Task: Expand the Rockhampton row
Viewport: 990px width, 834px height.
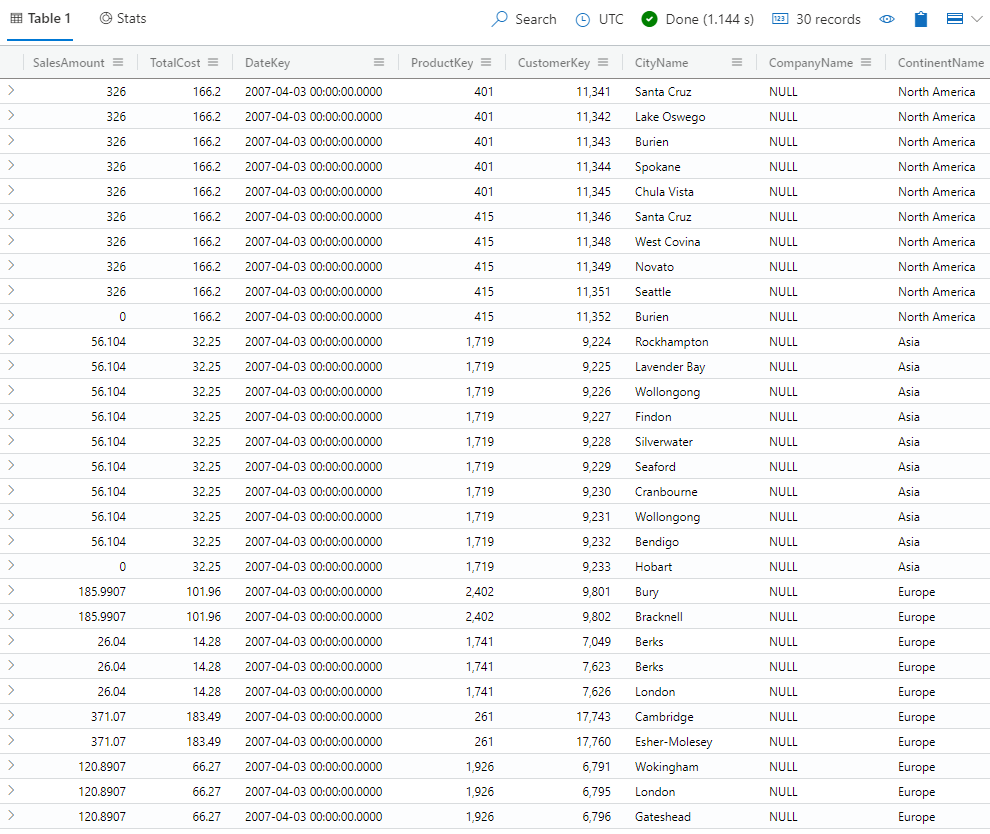Action: pos(11,341)
